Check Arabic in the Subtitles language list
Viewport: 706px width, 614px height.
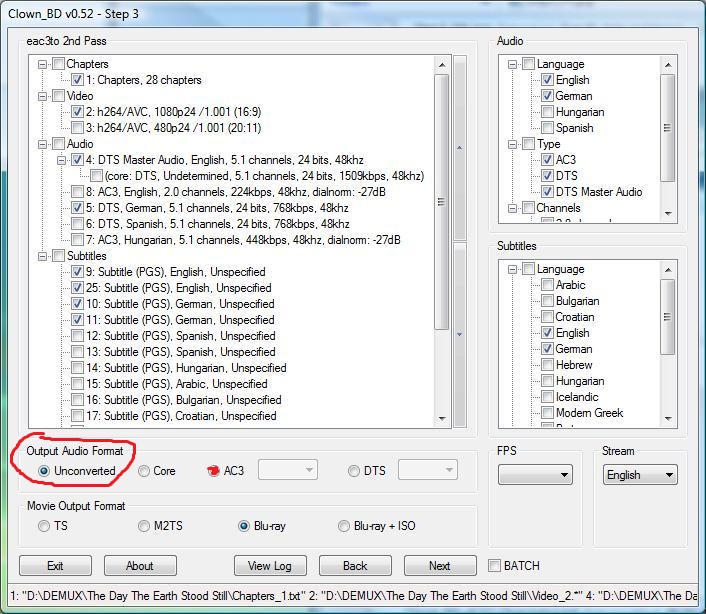tap(547, 285)
